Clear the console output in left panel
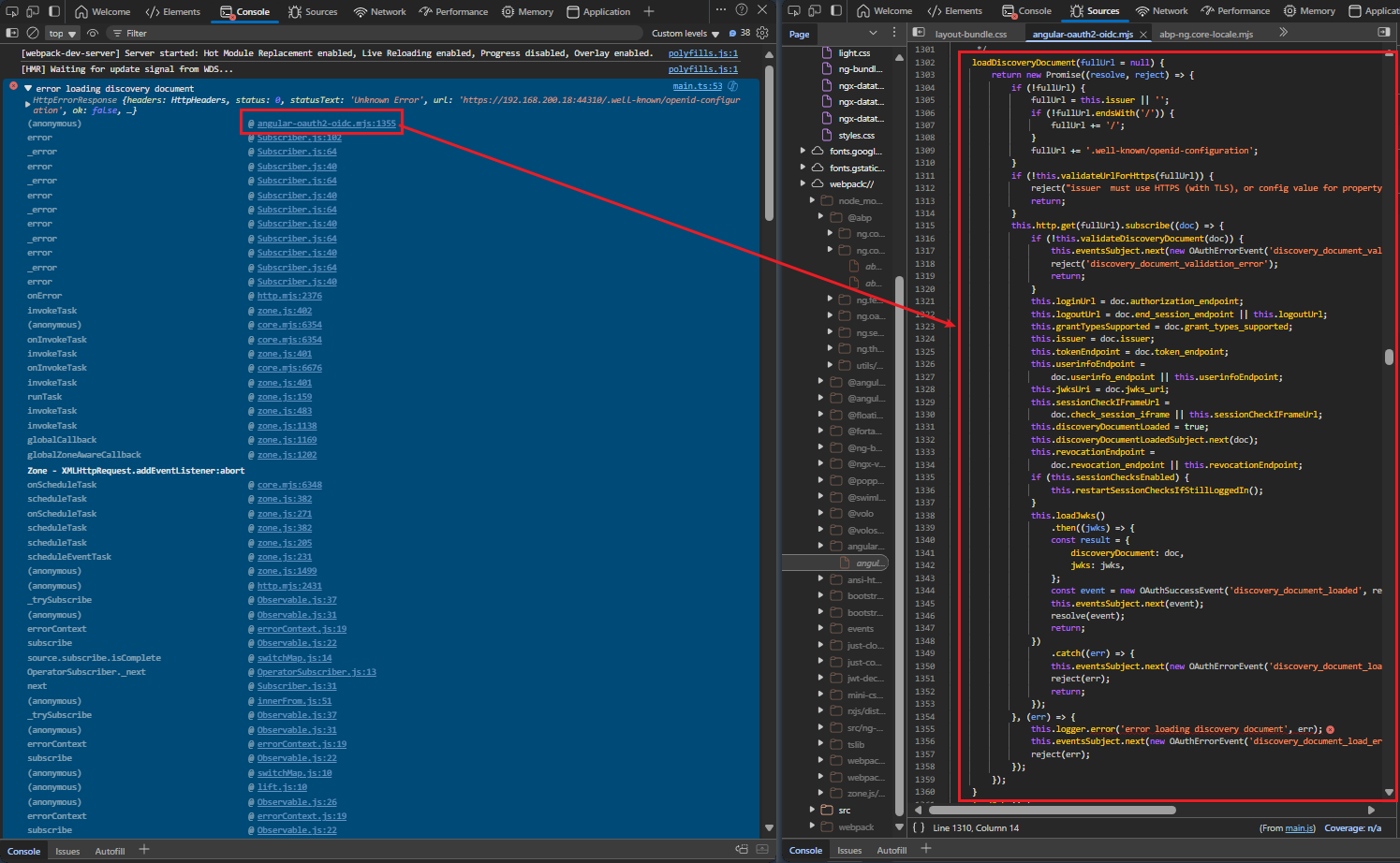 pyautogui.click(x=32, y=33)
